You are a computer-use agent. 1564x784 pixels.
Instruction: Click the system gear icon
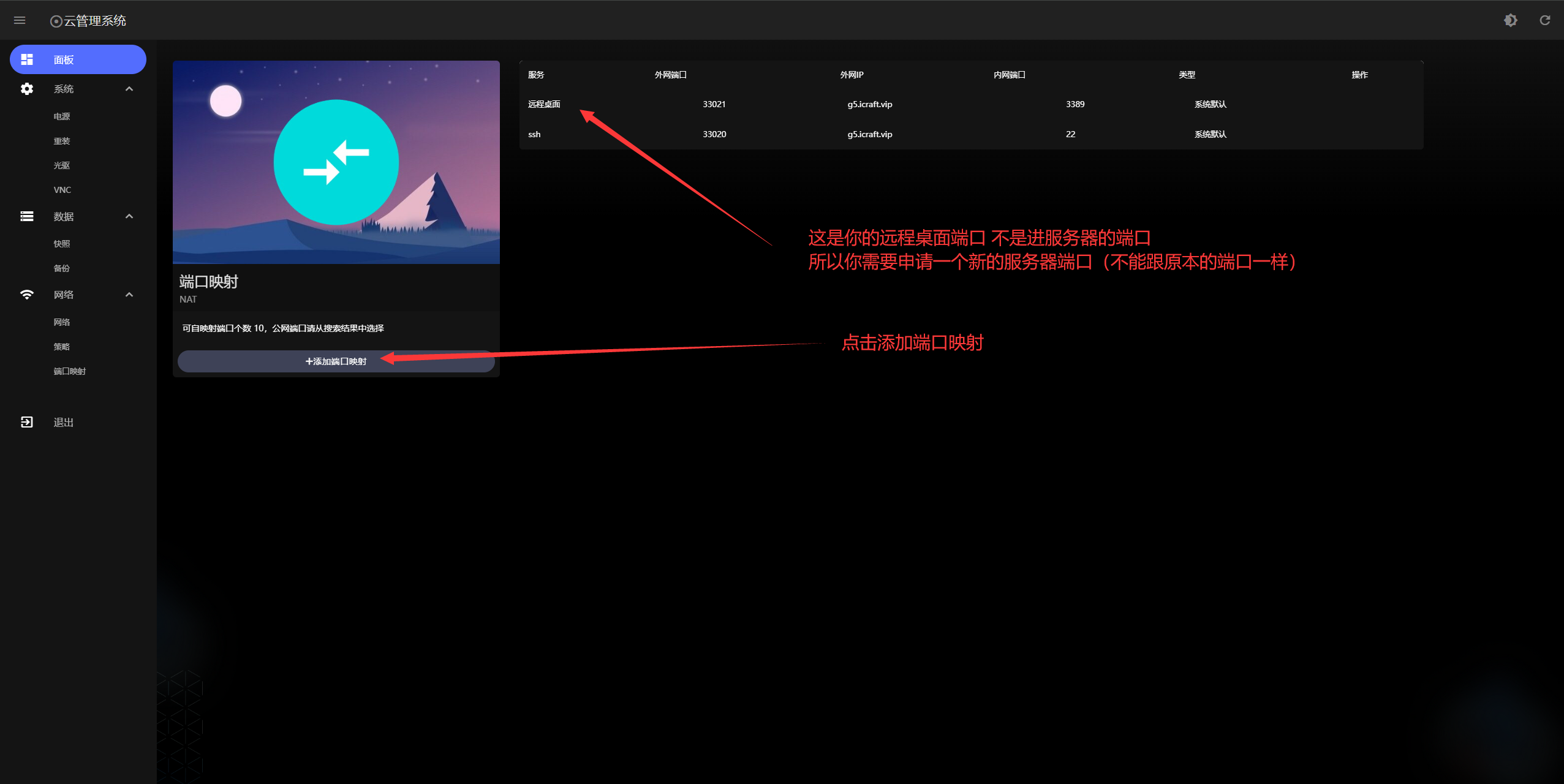27,89
